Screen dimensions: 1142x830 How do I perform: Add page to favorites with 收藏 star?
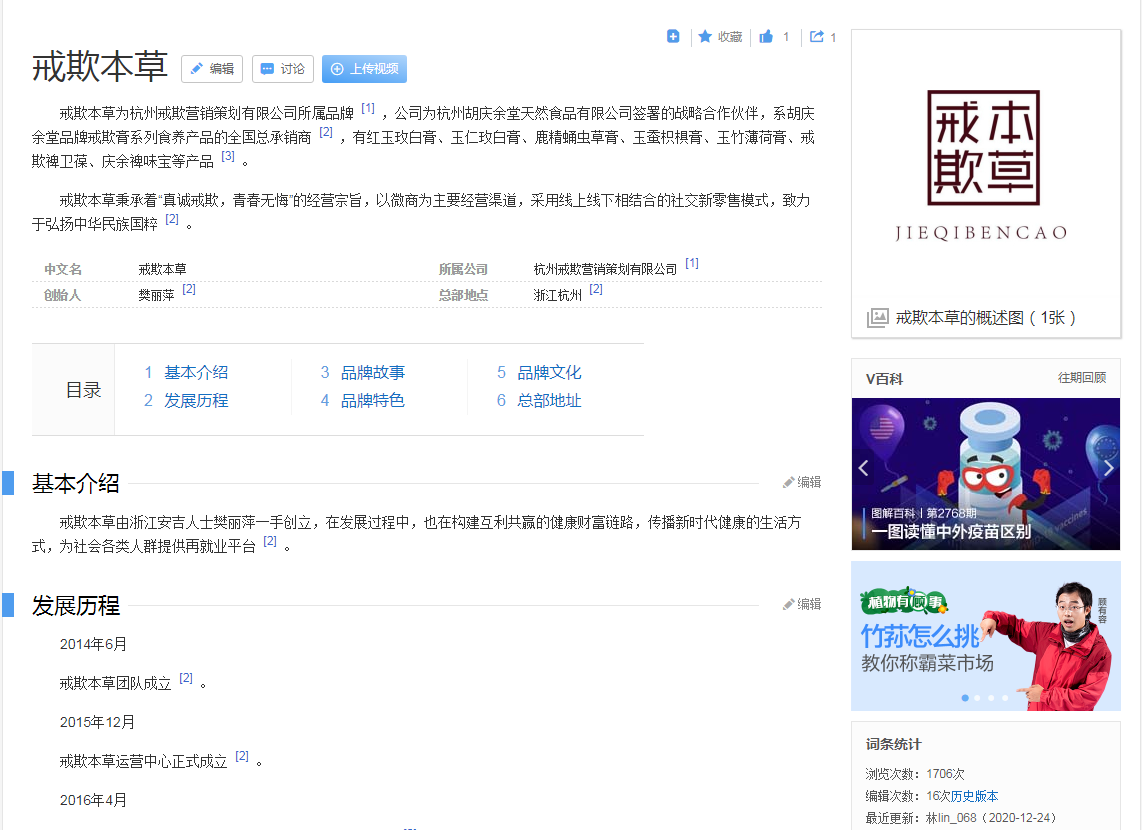click(720, 36)
